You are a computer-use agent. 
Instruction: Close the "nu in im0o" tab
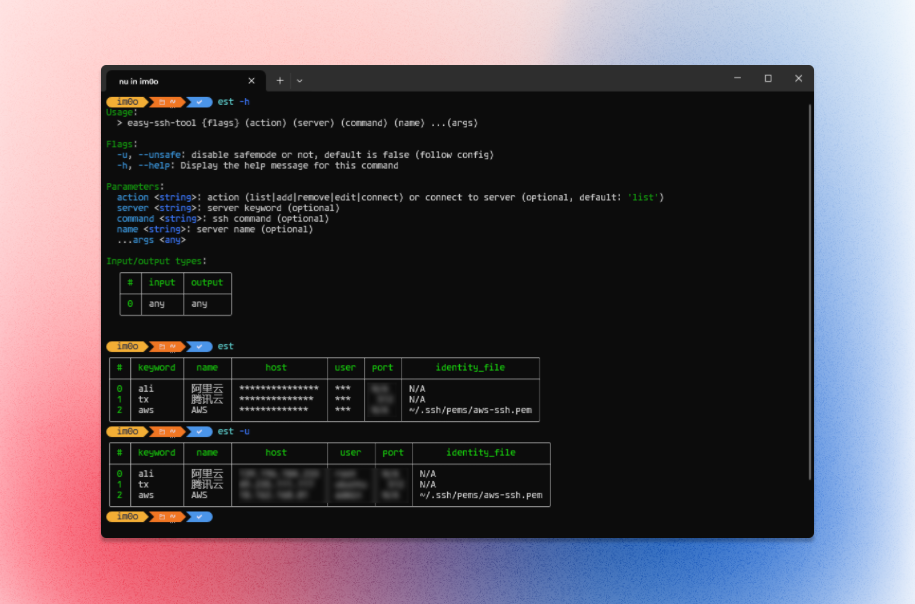pos(252,81)
